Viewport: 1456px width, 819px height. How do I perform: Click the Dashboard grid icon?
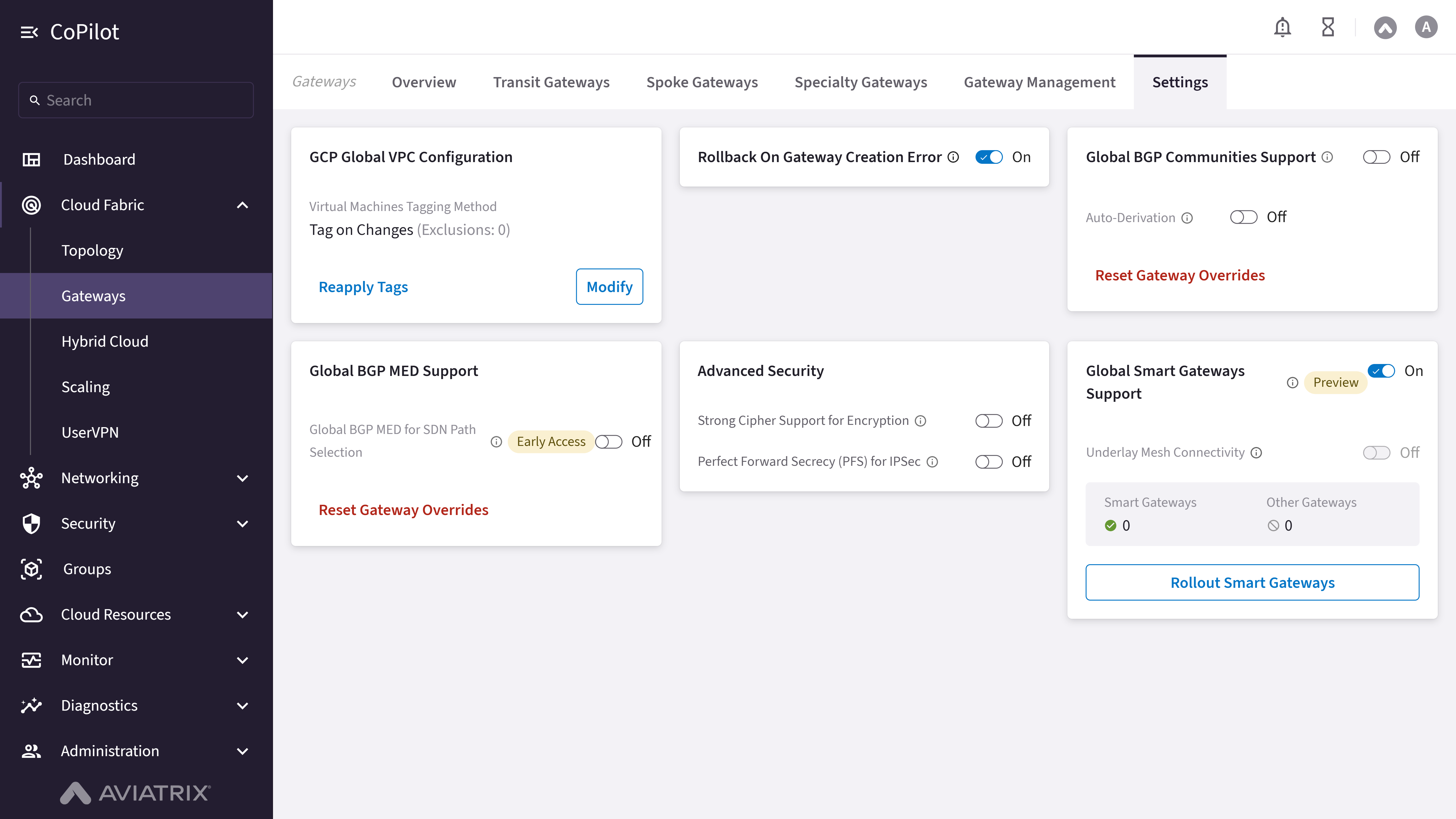click(31, 159)
